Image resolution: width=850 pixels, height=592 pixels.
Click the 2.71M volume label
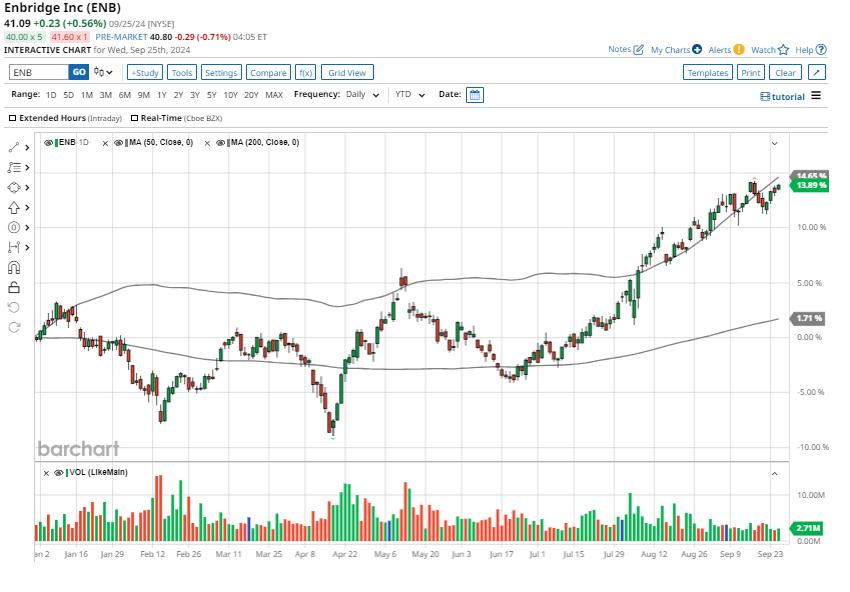808,528
